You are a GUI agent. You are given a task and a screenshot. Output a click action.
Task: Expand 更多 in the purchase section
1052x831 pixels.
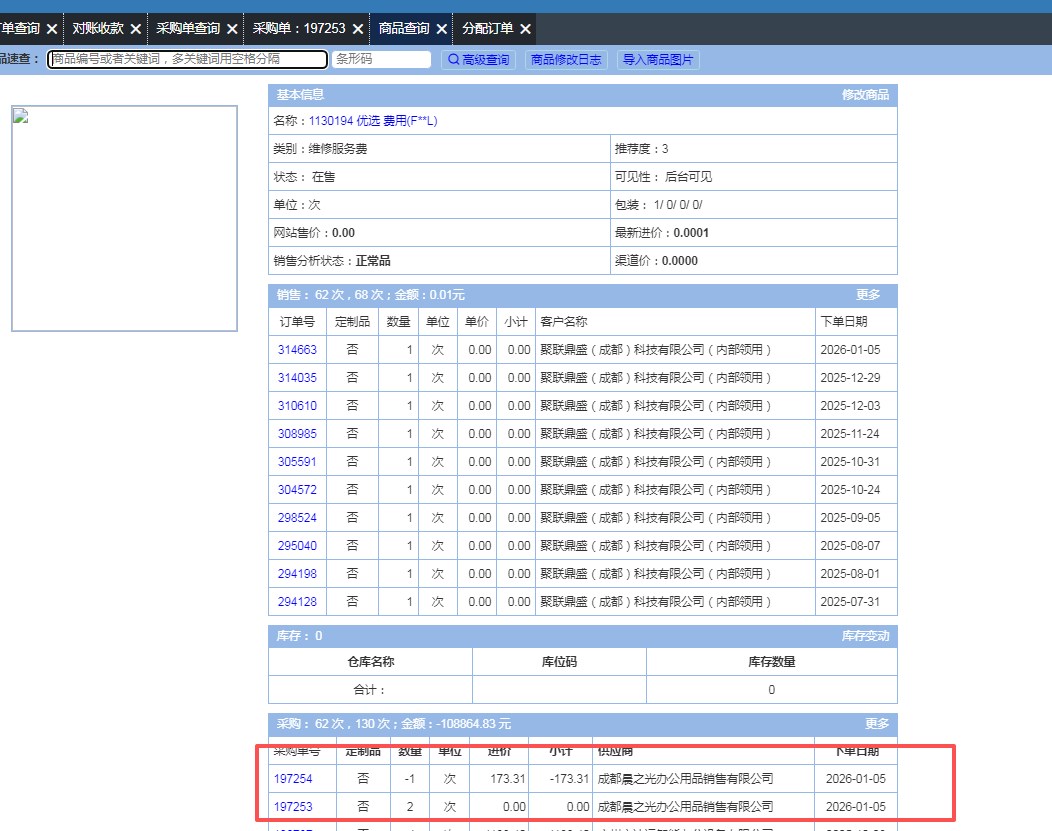(877, 724)
